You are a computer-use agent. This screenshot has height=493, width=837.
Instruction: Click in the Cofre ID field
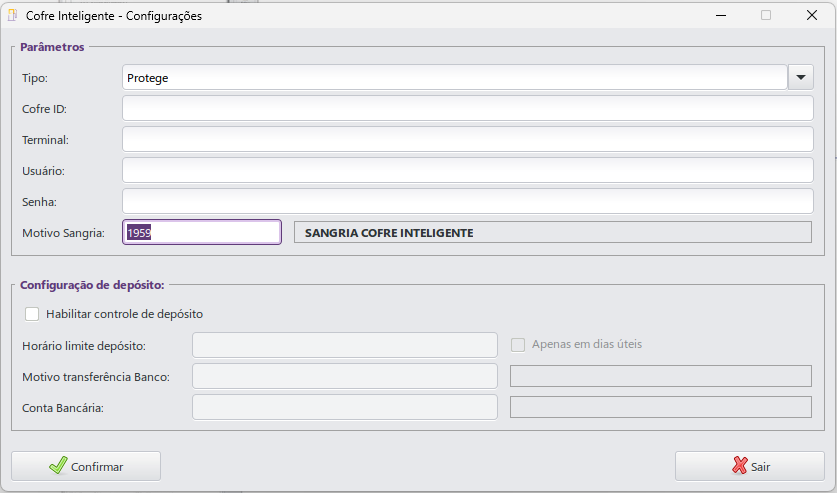[x=467, y=108]
